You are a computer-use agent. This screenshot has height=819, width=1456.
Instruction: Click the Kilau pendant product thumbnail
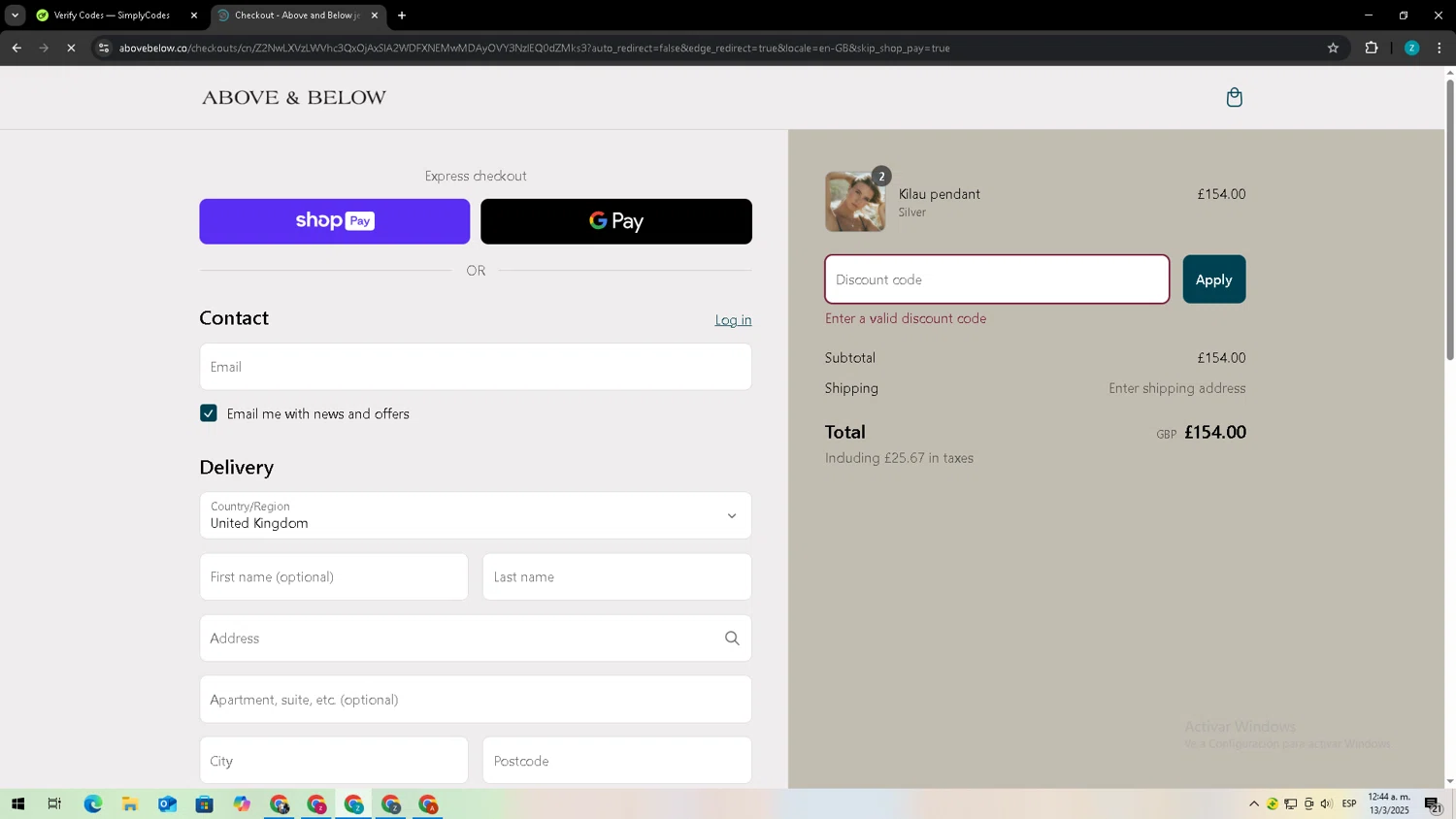tap(855, 202)
